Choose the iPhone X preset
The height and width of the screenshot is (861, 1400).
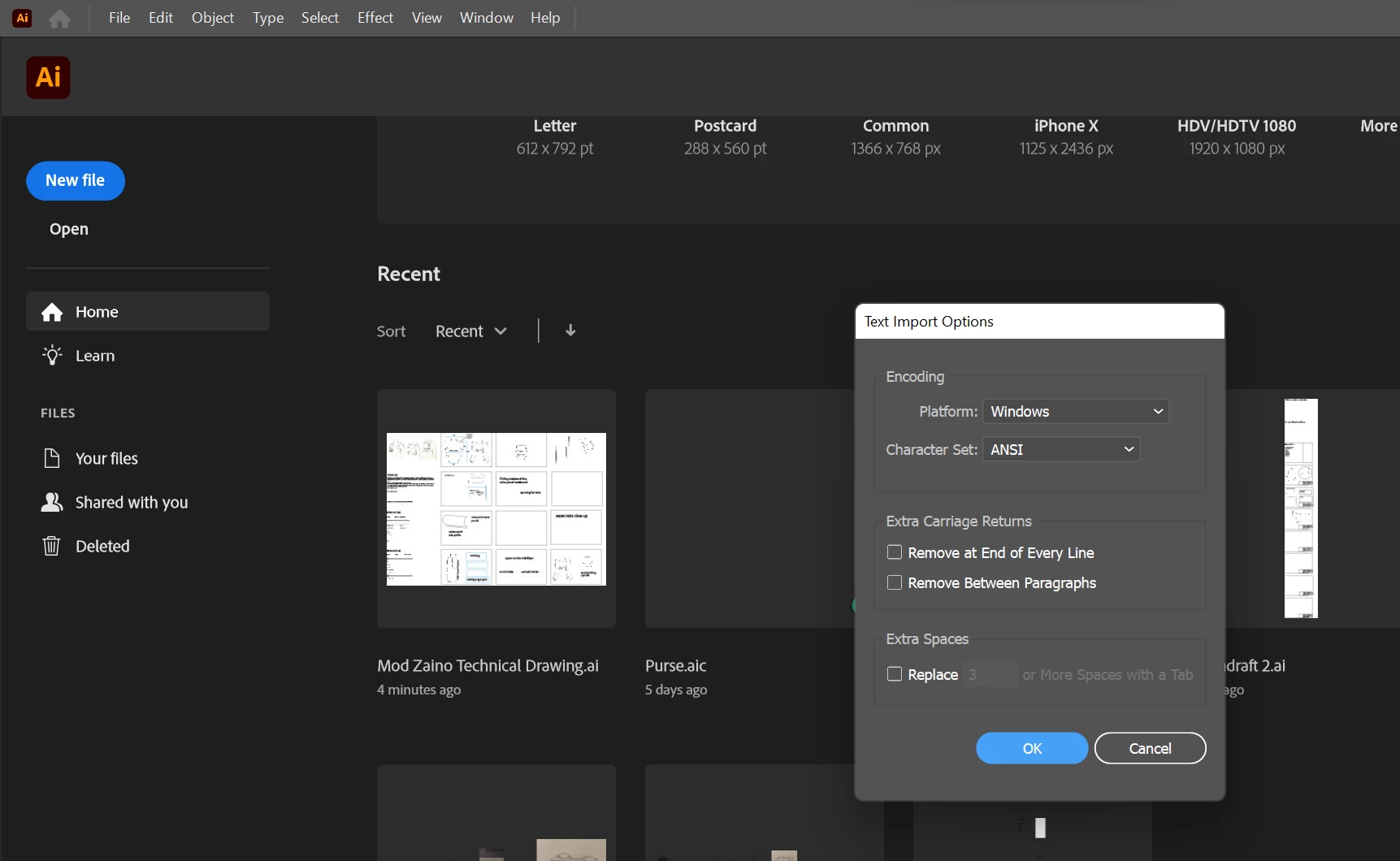click(x=1066, y=137)
